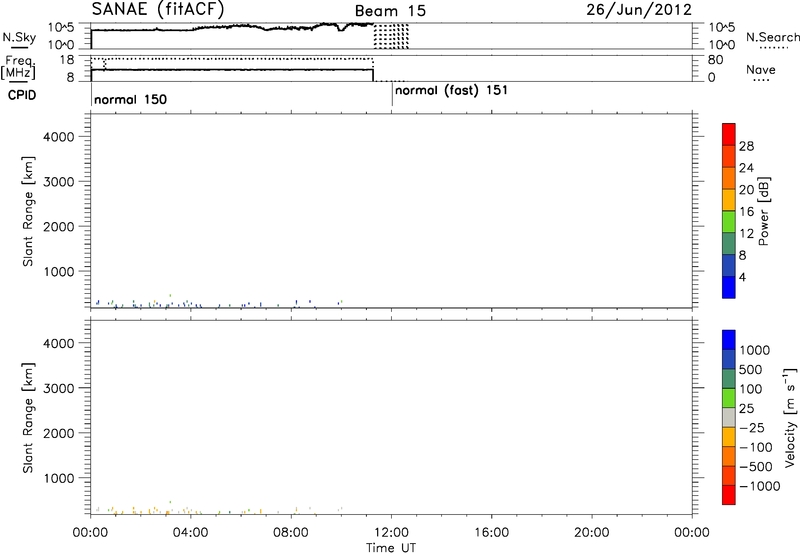This screenshot has height=554, width=800.
Task: Click the 4 label on Power colorbar
Action: (x=742, y=277)
